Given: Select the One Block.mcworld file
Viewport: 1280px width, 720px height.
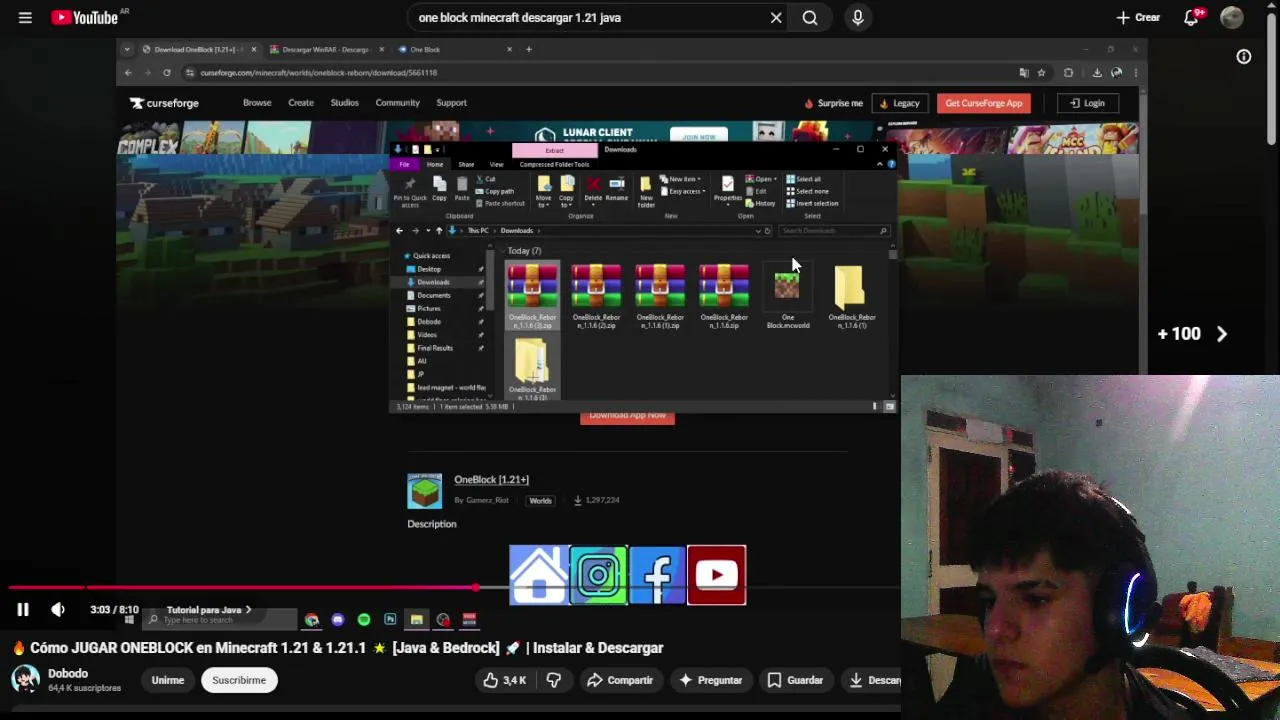Looking at the screenshot, I should tap(788, 297).
